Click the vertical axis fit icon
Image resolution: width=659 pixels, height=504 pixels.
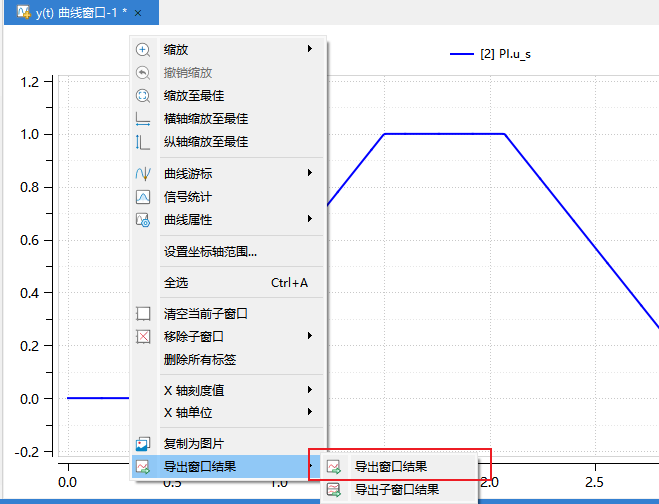pos(143,142)
